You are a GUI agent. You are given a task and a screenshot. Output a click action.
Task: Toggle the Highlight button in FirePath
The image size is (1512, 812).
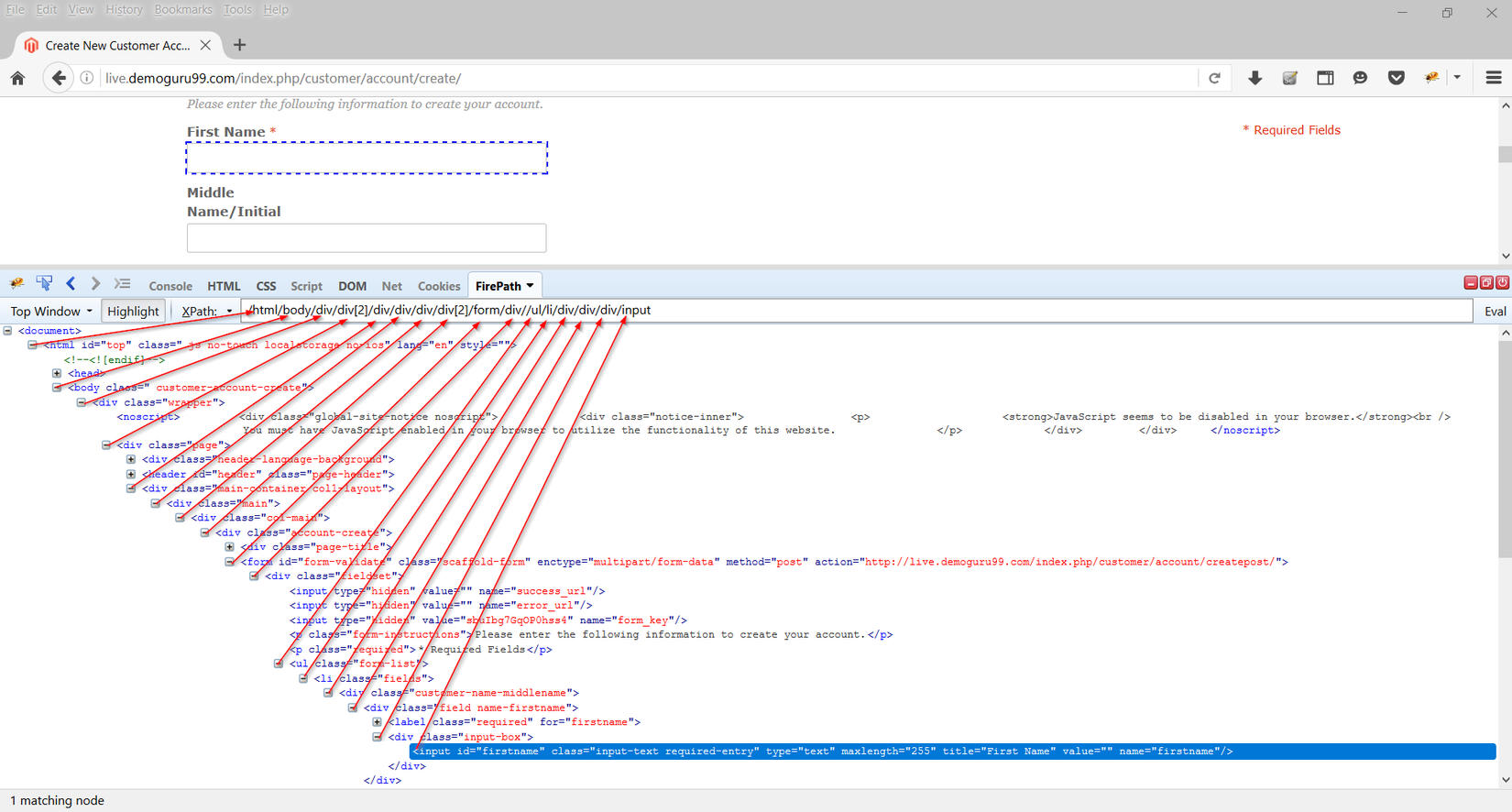point(133,311)
